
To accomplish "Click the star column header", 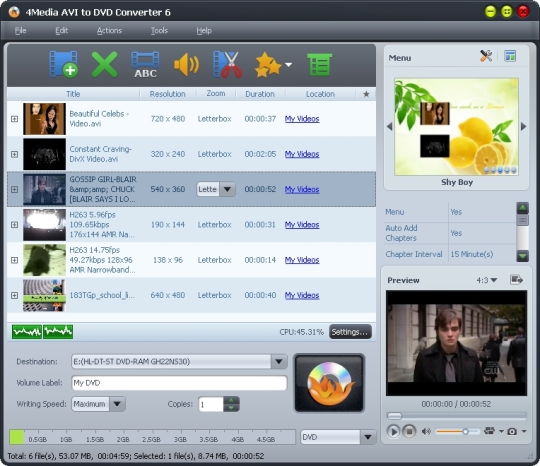I will coord(366,94).
